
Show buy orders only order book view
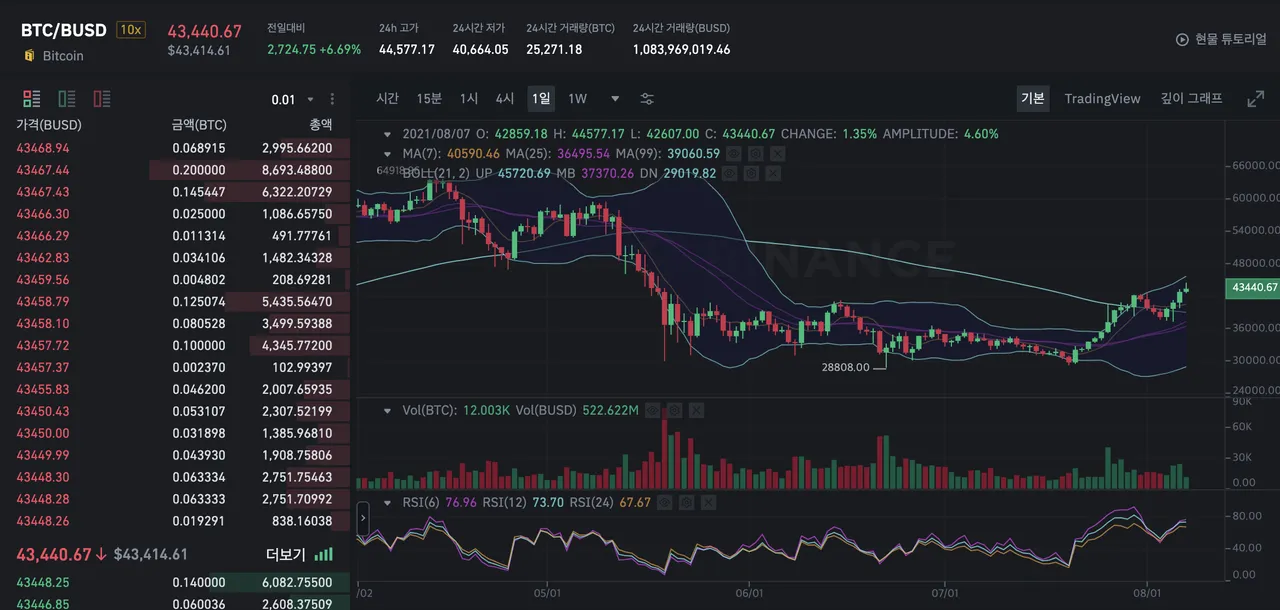tap(67, 99)
